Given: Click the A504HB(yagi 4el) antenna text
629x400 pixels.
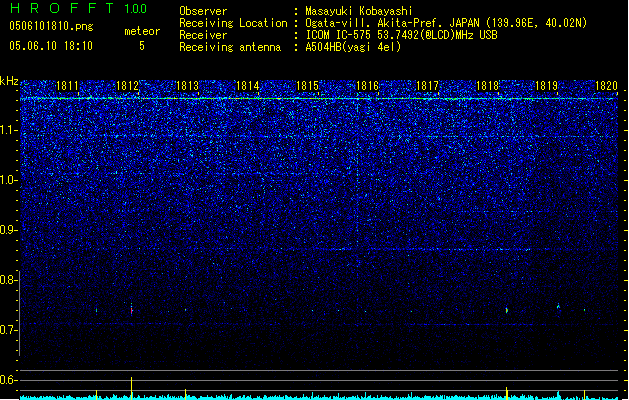Looking at the screenshot, I should (x=353, y=47).
